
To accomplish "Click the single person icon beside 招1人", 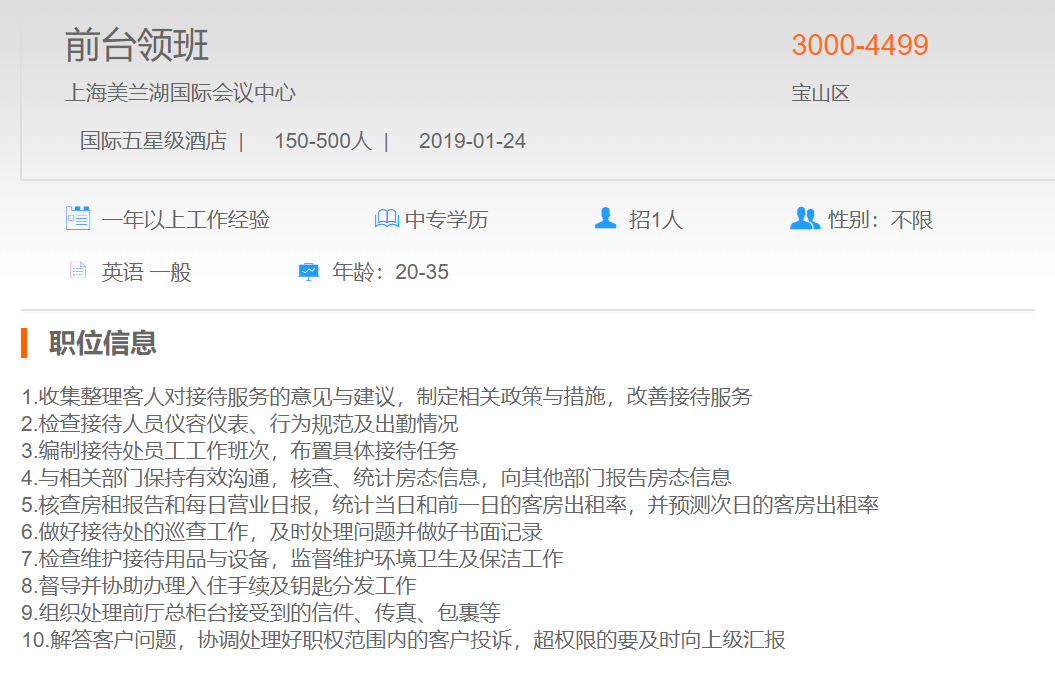I will [x=605, y=218].
